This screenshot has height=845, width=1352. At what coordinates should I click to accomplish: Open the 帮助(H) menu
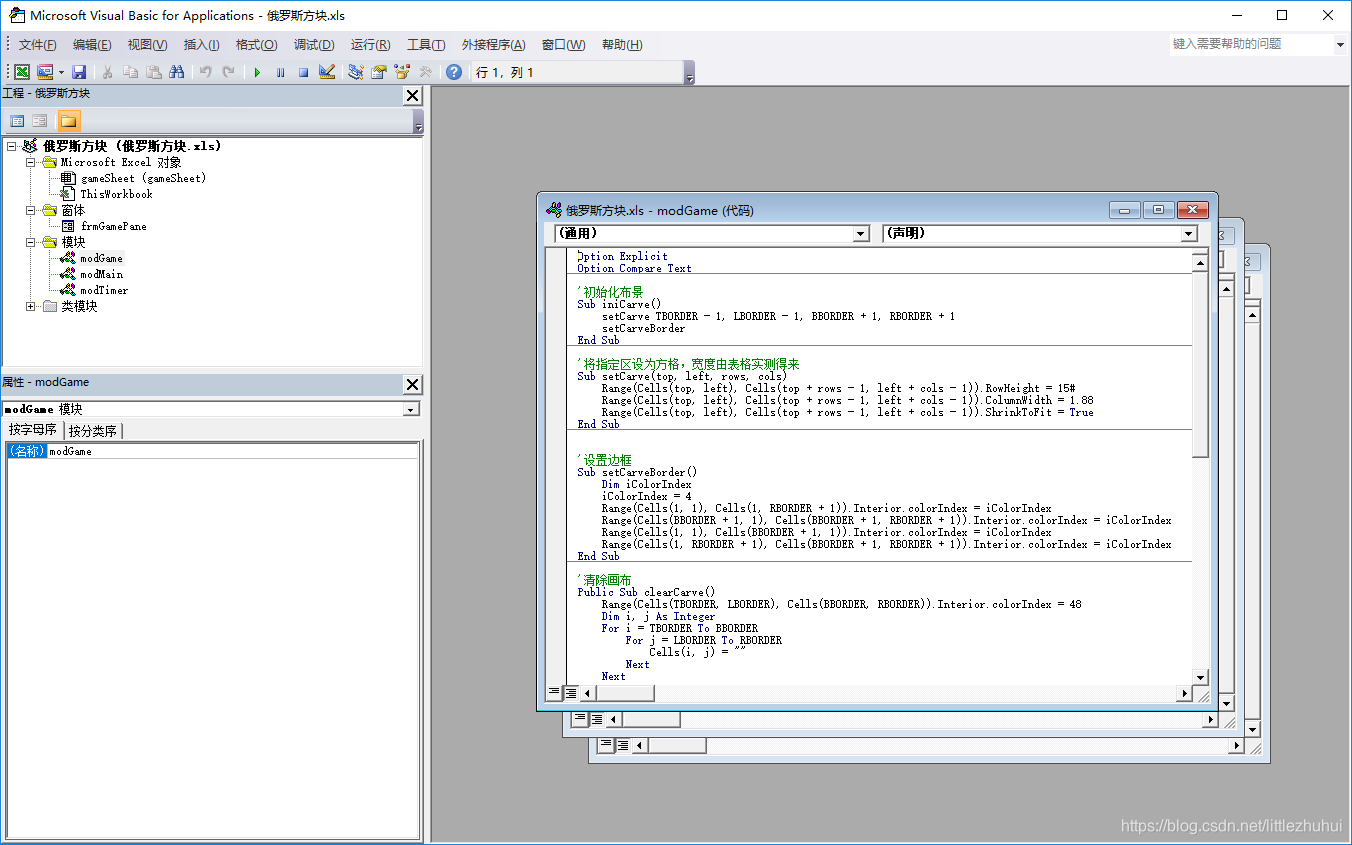coord(622,45)
